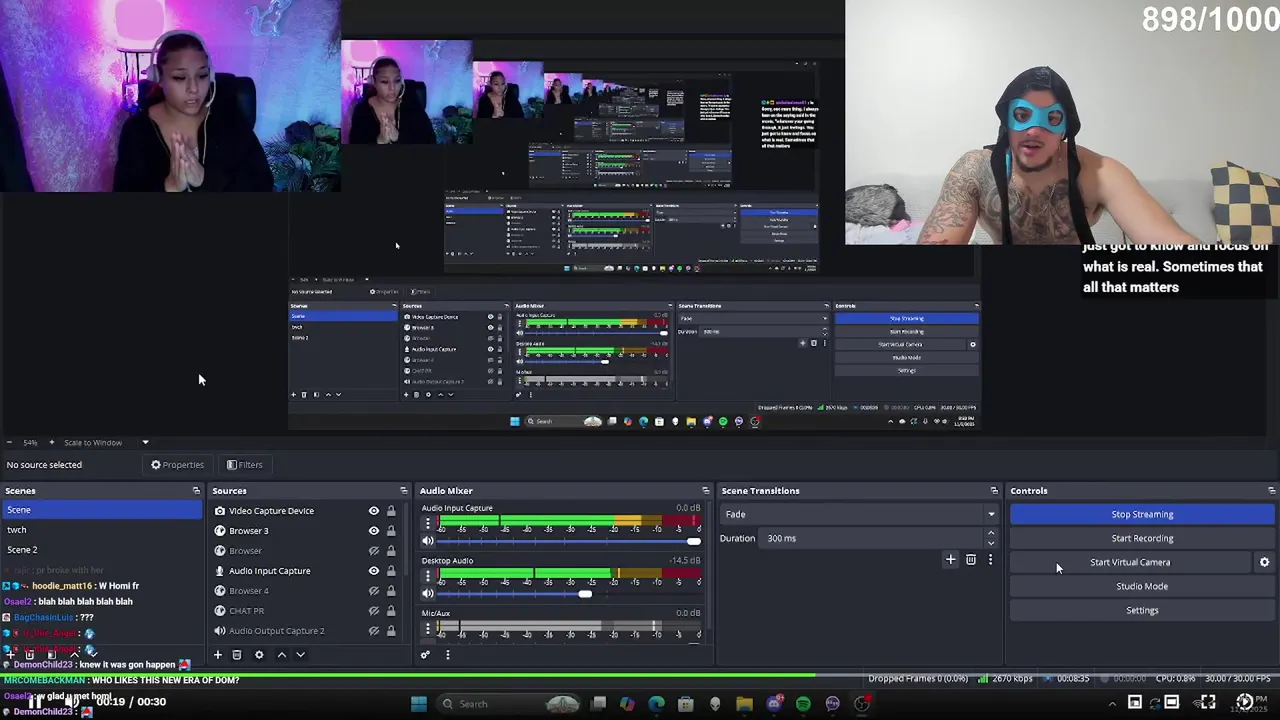The image size is (1280, 720).
Task: Remove the selected source via trash icon
Action: pyautogui.click(x=237, y=655)
